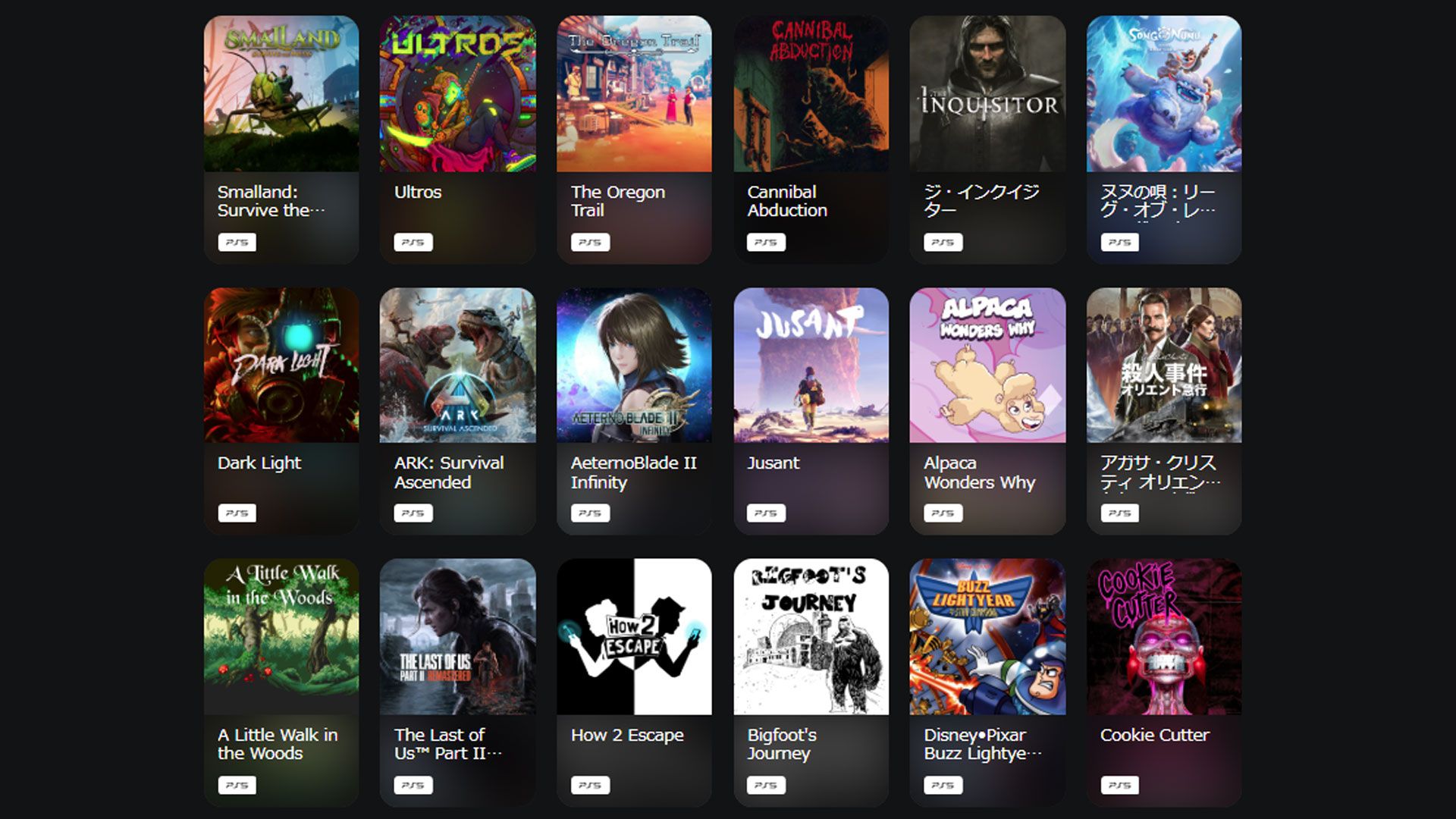Image resolution: width=1456 pixels, height=819 pixels.
Task: Select the Jusant game cover
Action: tap(811, 365)
